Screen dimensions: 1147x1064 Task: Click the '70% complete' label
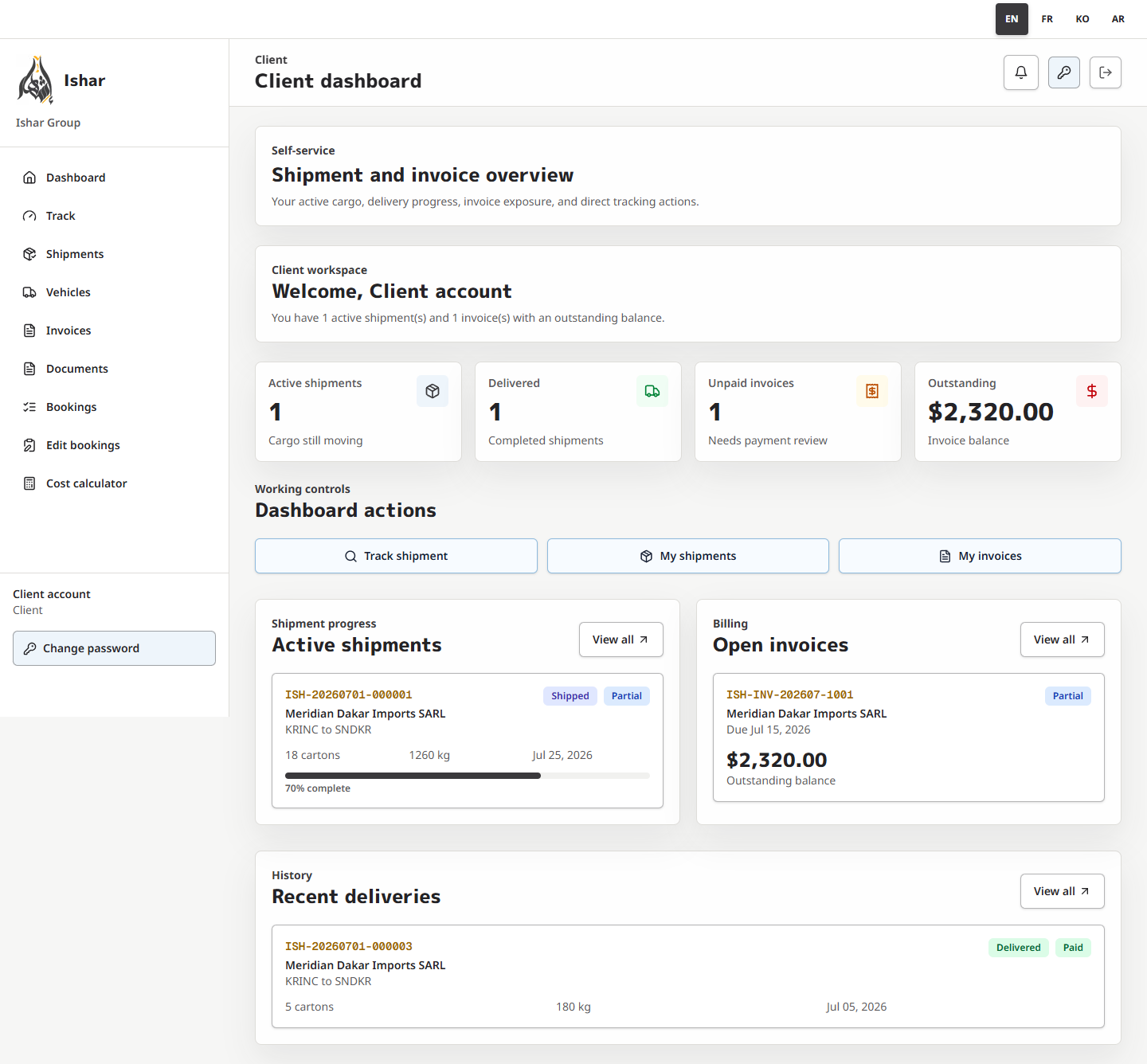[318, 788]
